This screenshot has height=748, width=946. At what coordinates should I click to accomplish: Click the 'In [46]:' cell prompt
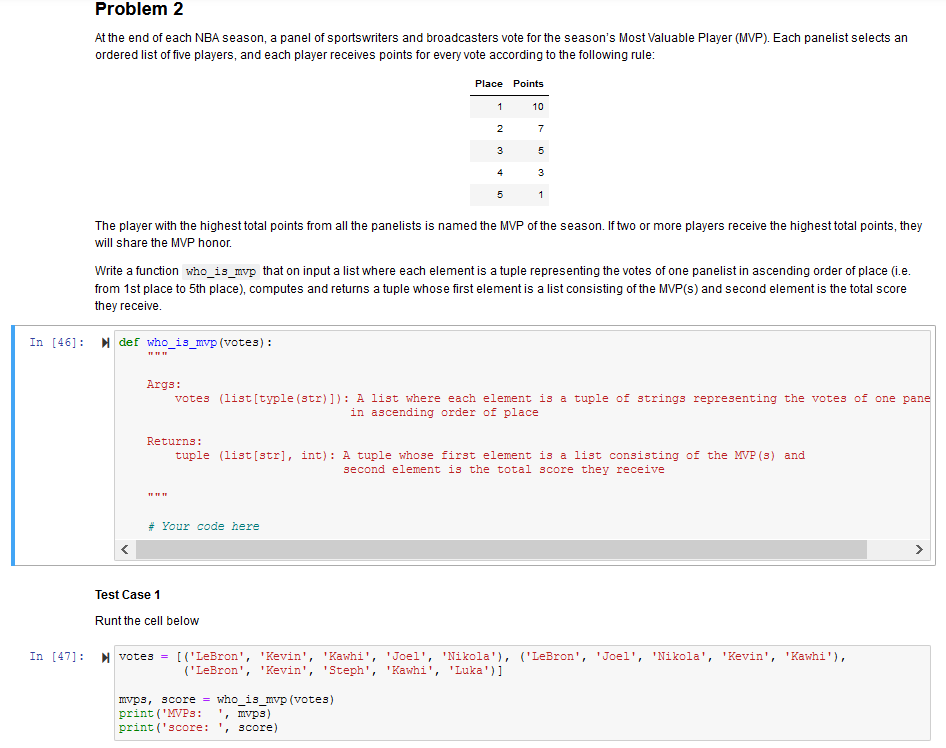tap(57, 343)
